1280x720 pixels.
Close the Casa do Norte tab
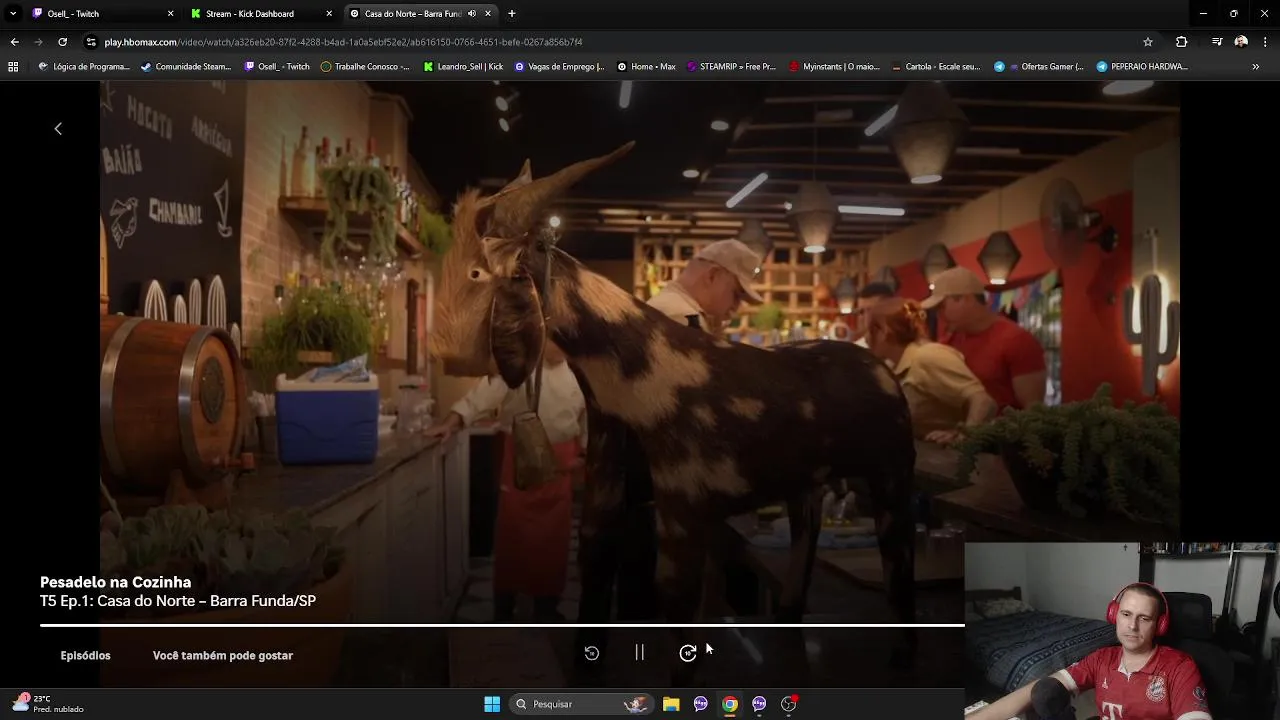click(x=488, y=14)
